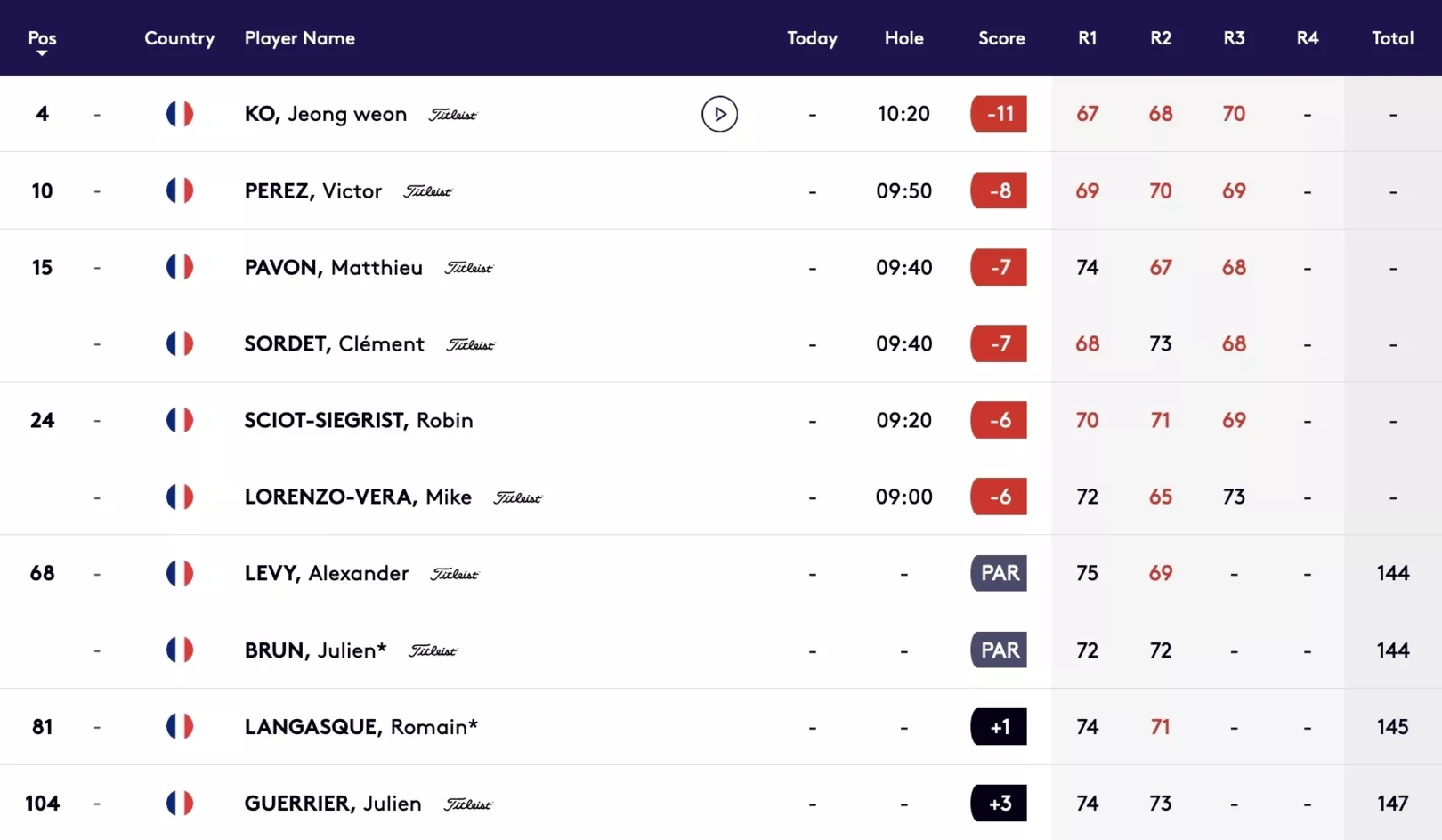
Task: Click the R2 column header
Action: pos(1160,38)
